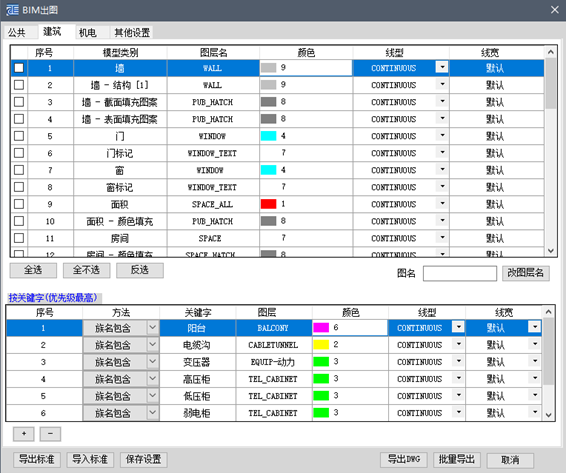The height and width of the screenshot is (473, 566).
Task: Click yellow swatch for CABLETUNNEL row
Action: pos(321,345)
